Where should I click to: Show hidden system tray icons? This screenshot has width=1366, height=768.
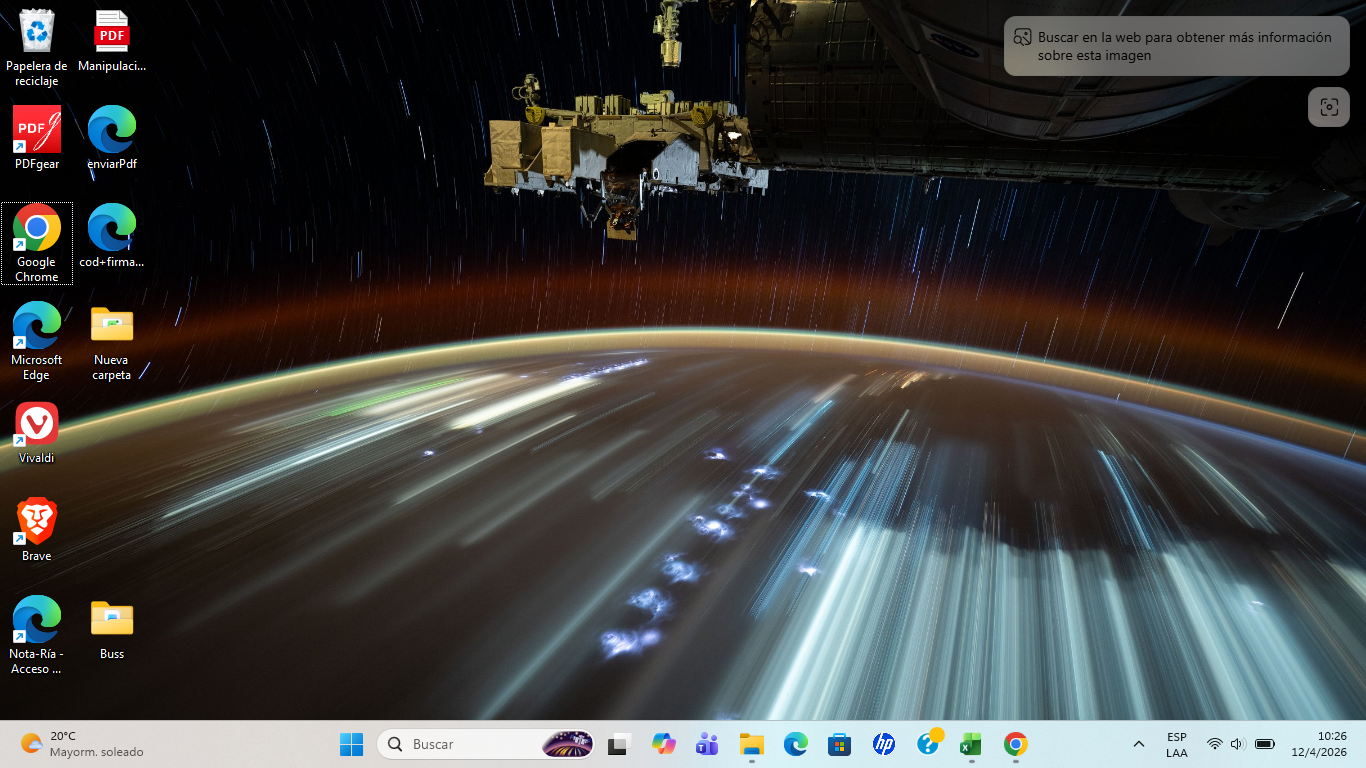(x=1138, y=744)
